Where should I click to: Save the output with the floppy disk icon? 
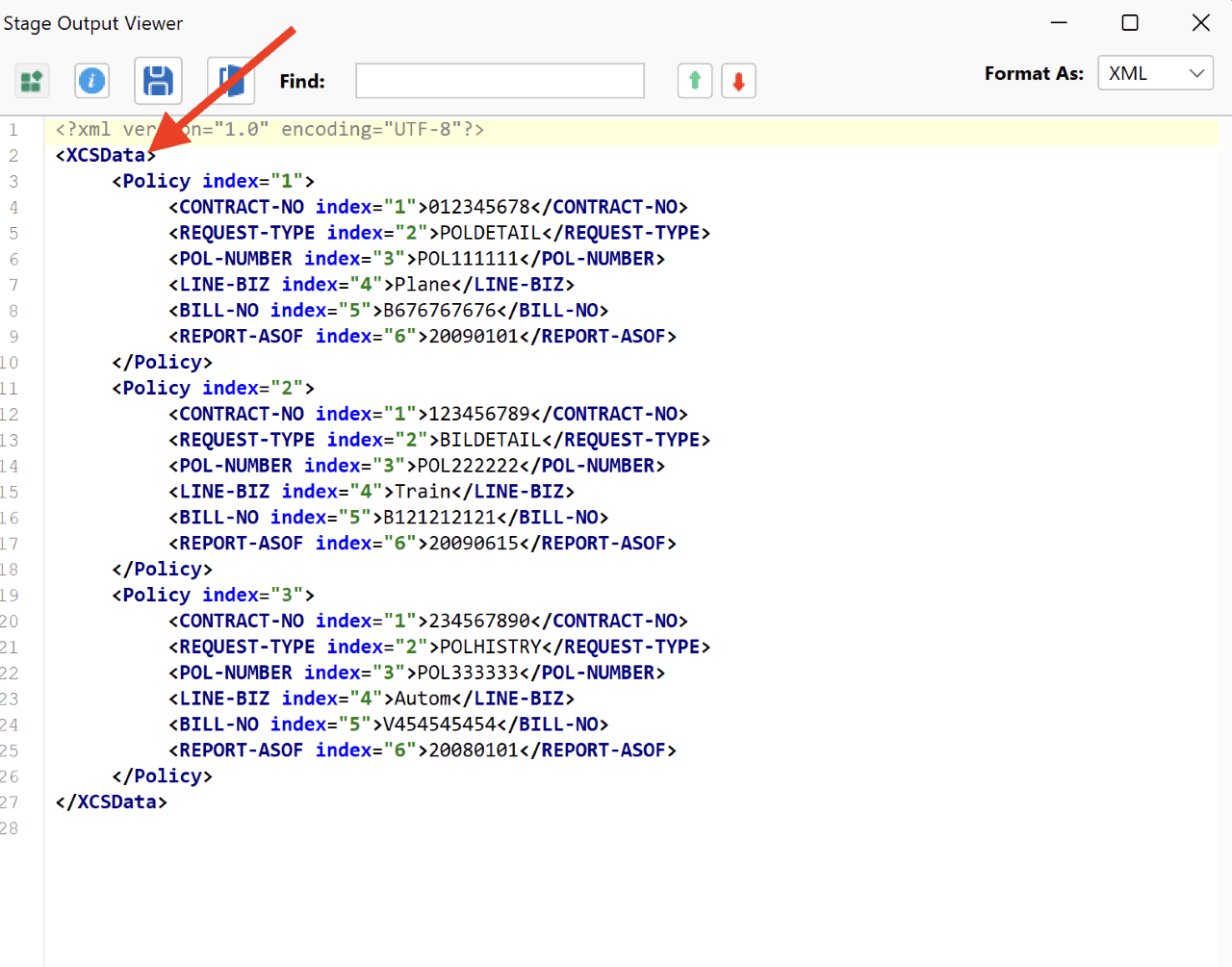158,81
